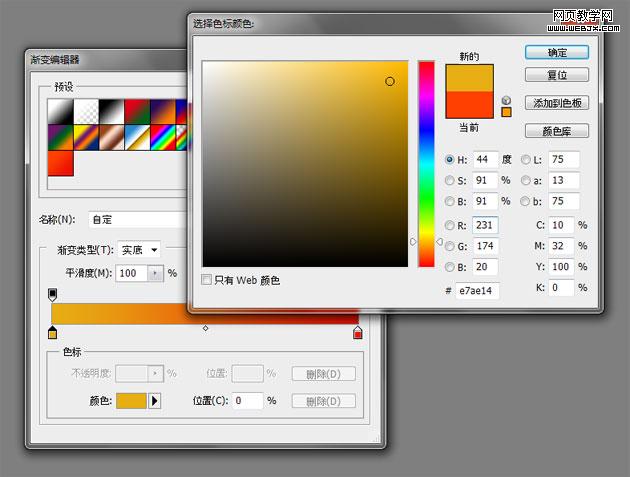Click the vertical hue spectrum slider
The image size is (630, 477).
pyautogui.click(x=426, y=164)
